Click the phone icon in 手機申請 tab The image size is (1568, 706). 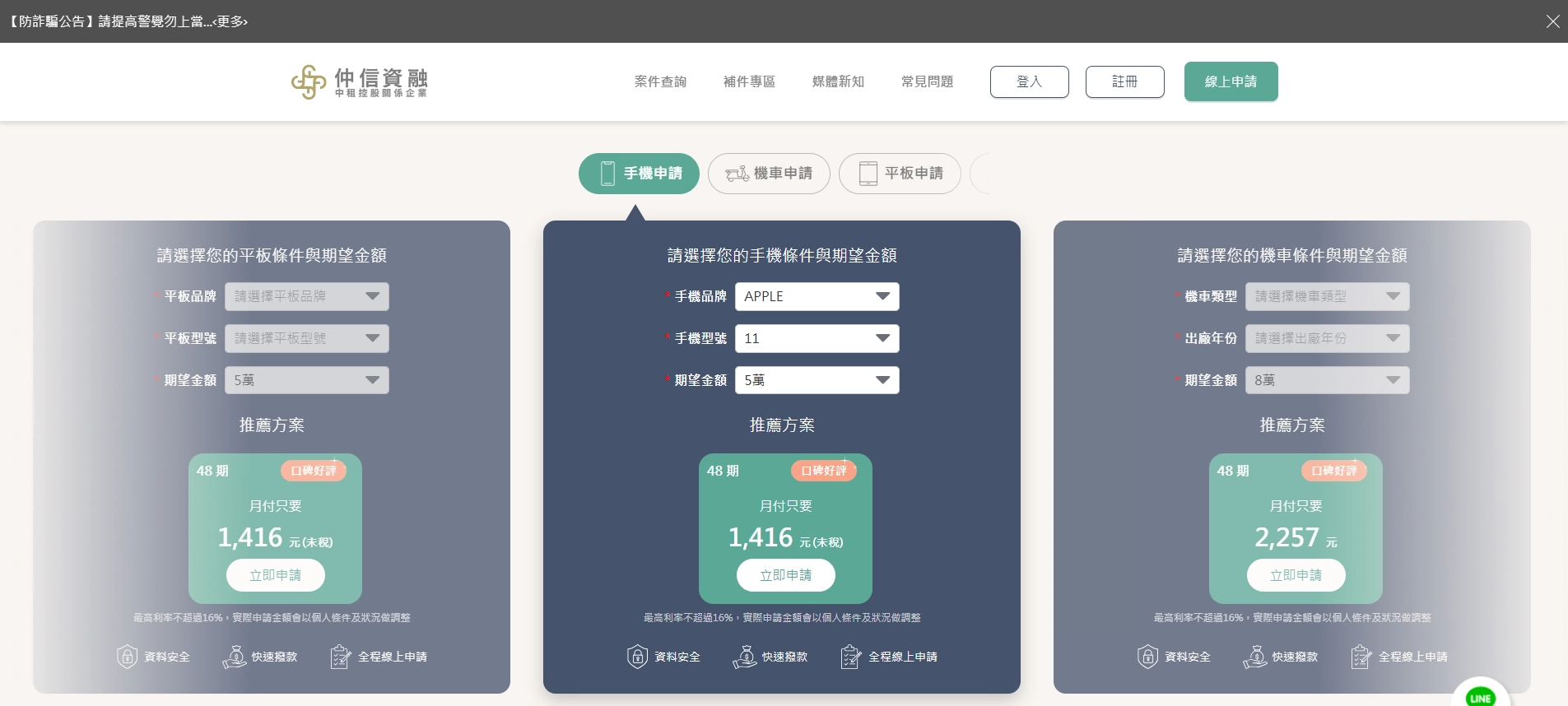tap(607, 174)
